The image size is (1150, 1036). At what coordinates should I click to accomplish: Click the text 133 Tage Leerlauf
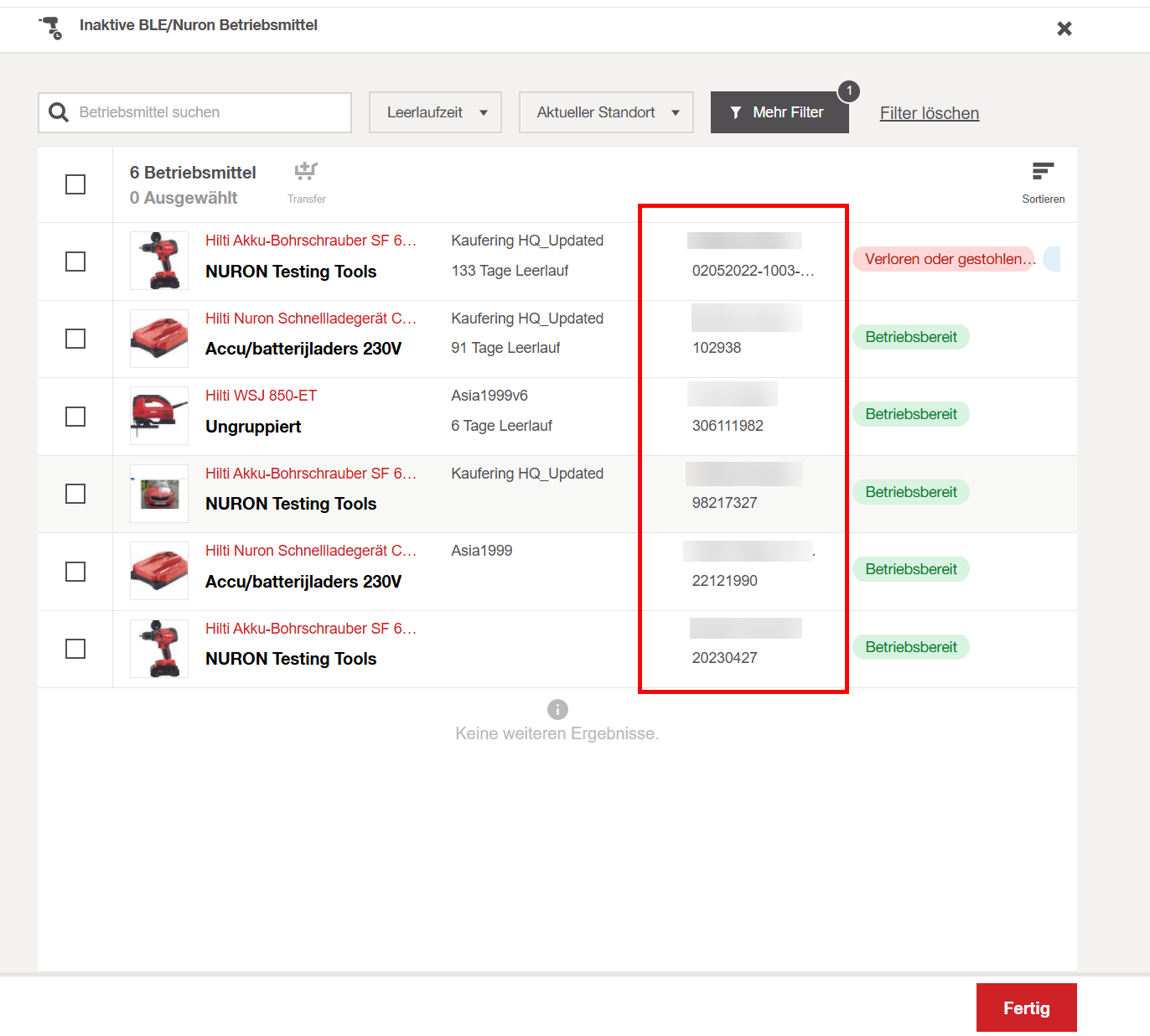(x=510, y=271)
